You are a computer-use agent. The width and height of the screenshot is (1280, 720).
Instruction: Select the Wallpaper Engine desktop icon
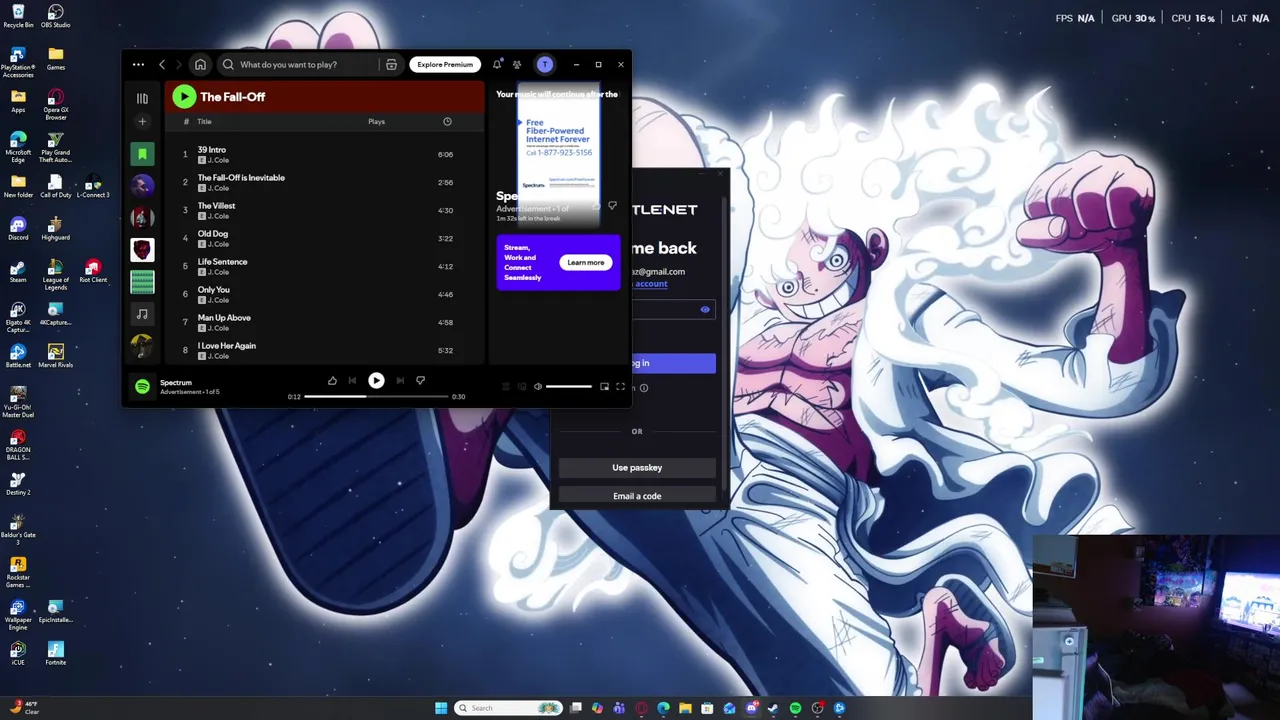click(x=18, y=614)
